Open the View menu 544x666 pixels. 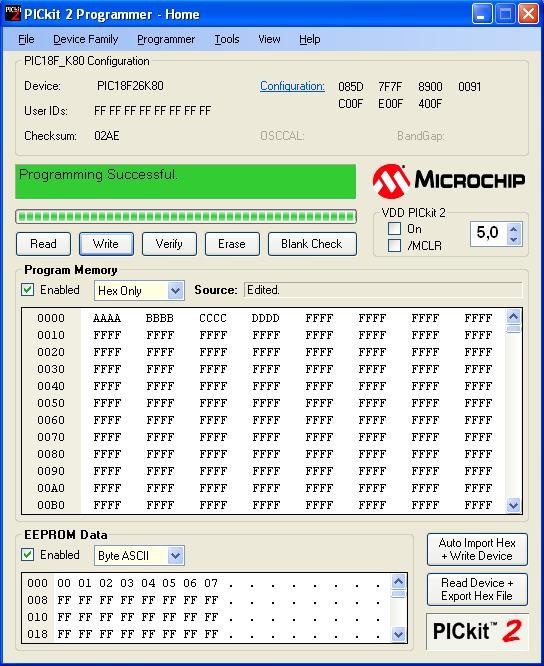[269, 40]
